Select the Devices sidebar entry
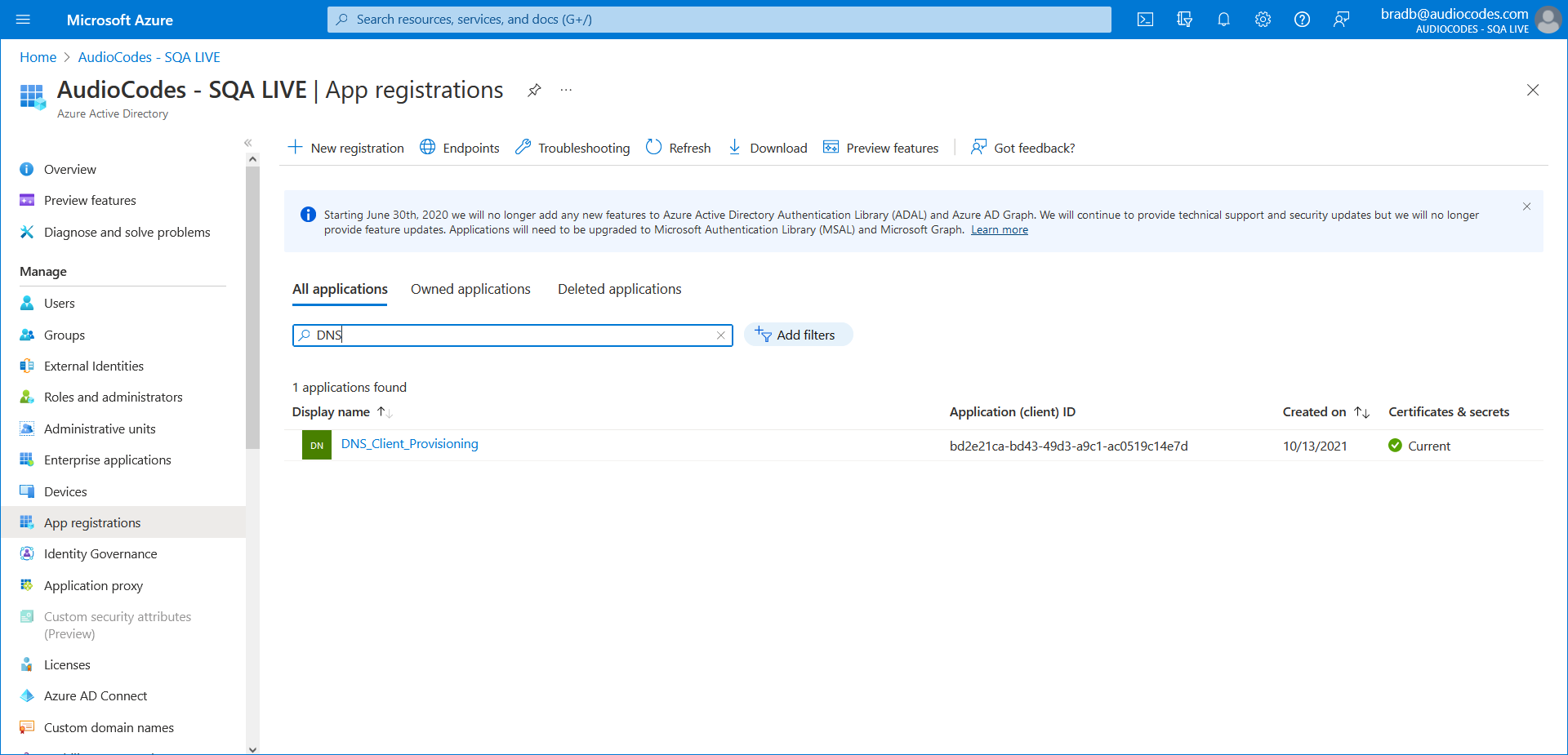The height and width of the screenshot is (755, 1568). (65, 491)
